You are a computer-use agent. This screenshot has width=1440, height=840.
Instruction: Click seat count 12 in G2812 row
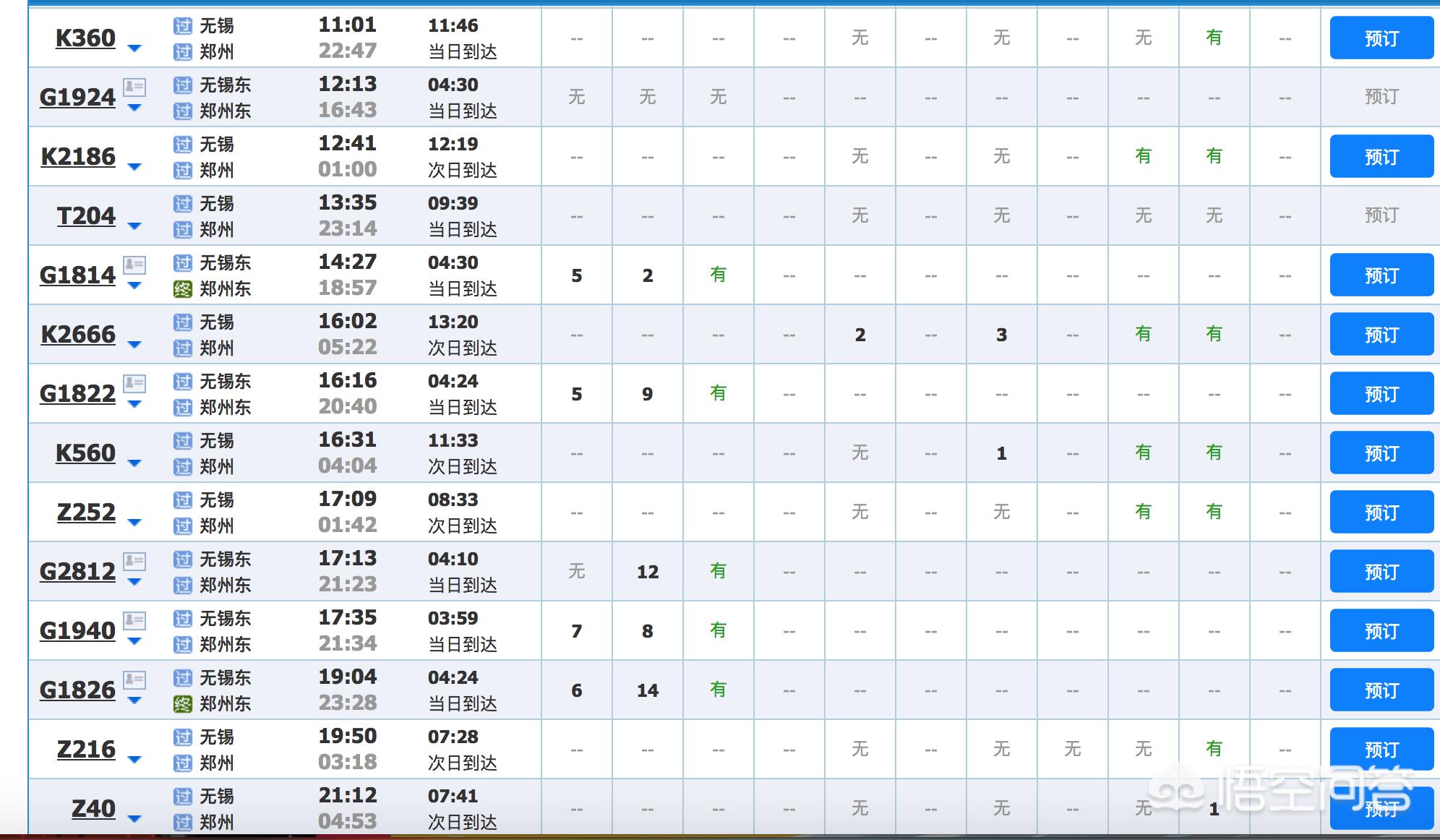point(648,572)
